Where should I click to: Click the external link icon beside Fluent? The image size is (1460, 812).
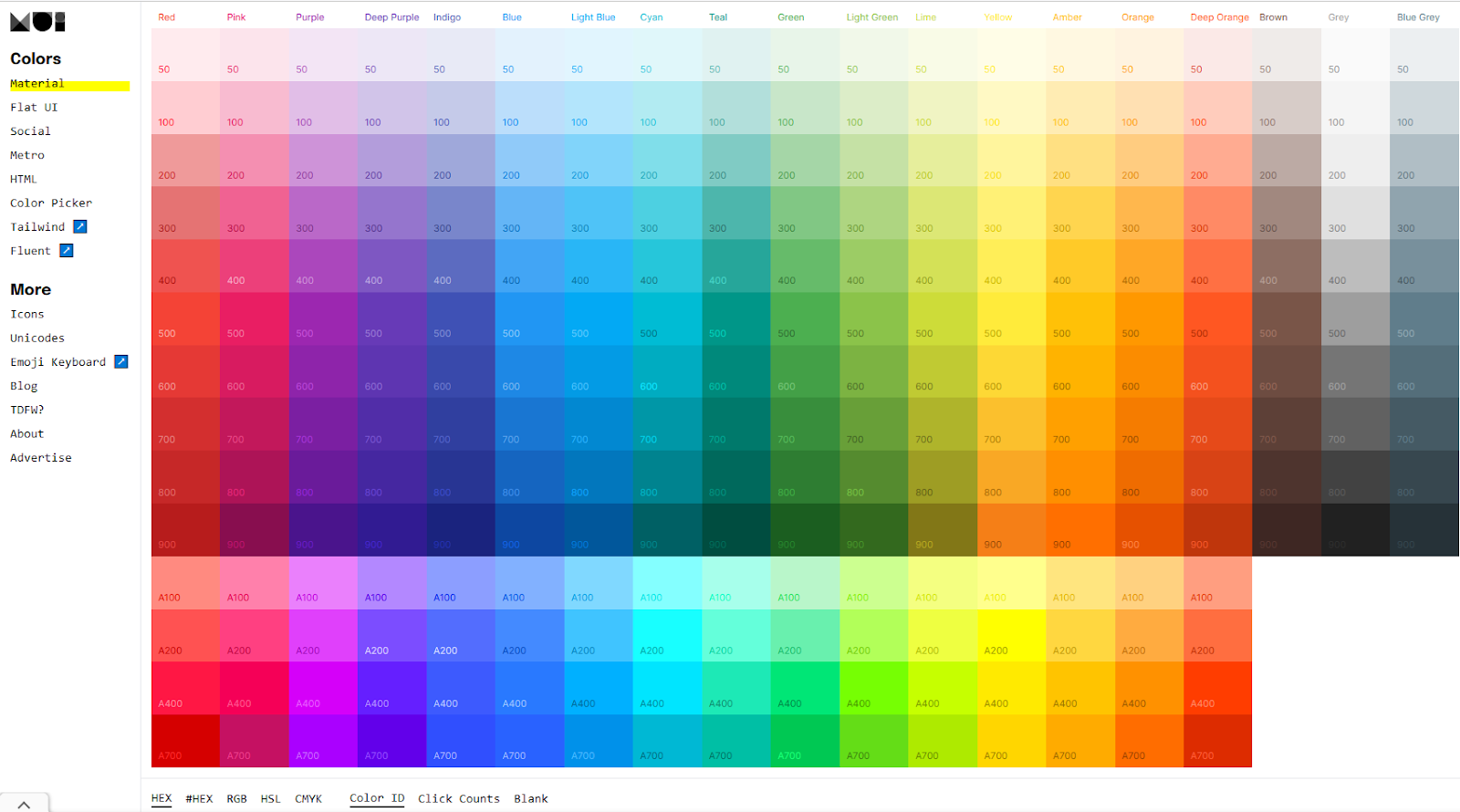[x=67, y=250]
